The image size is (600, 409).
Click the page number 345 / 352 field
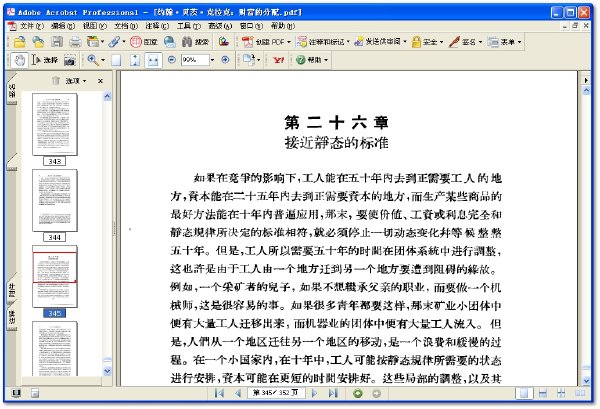point(276,393)
